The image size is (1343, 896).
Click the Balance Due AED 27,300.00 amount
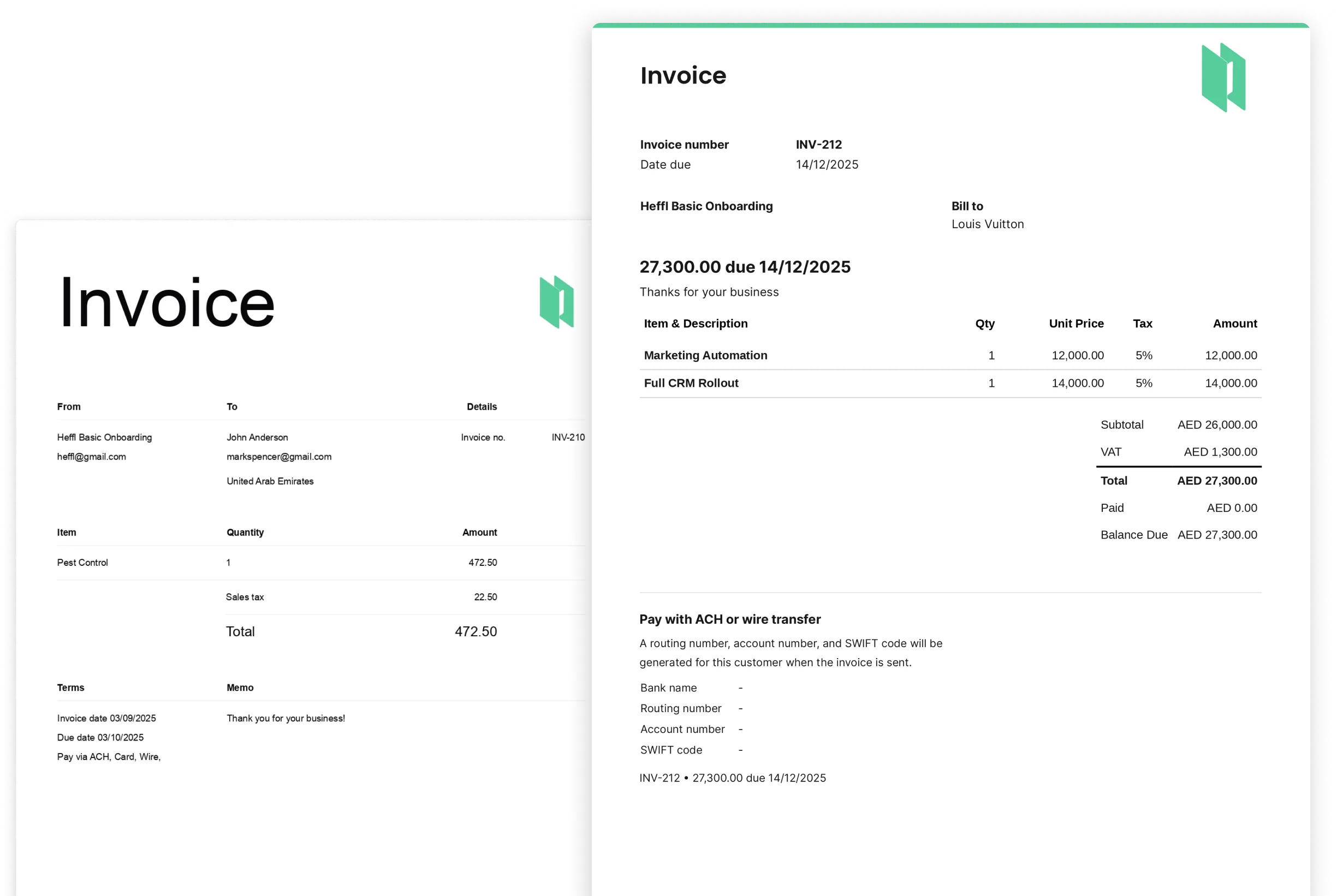coord(1217,535)
